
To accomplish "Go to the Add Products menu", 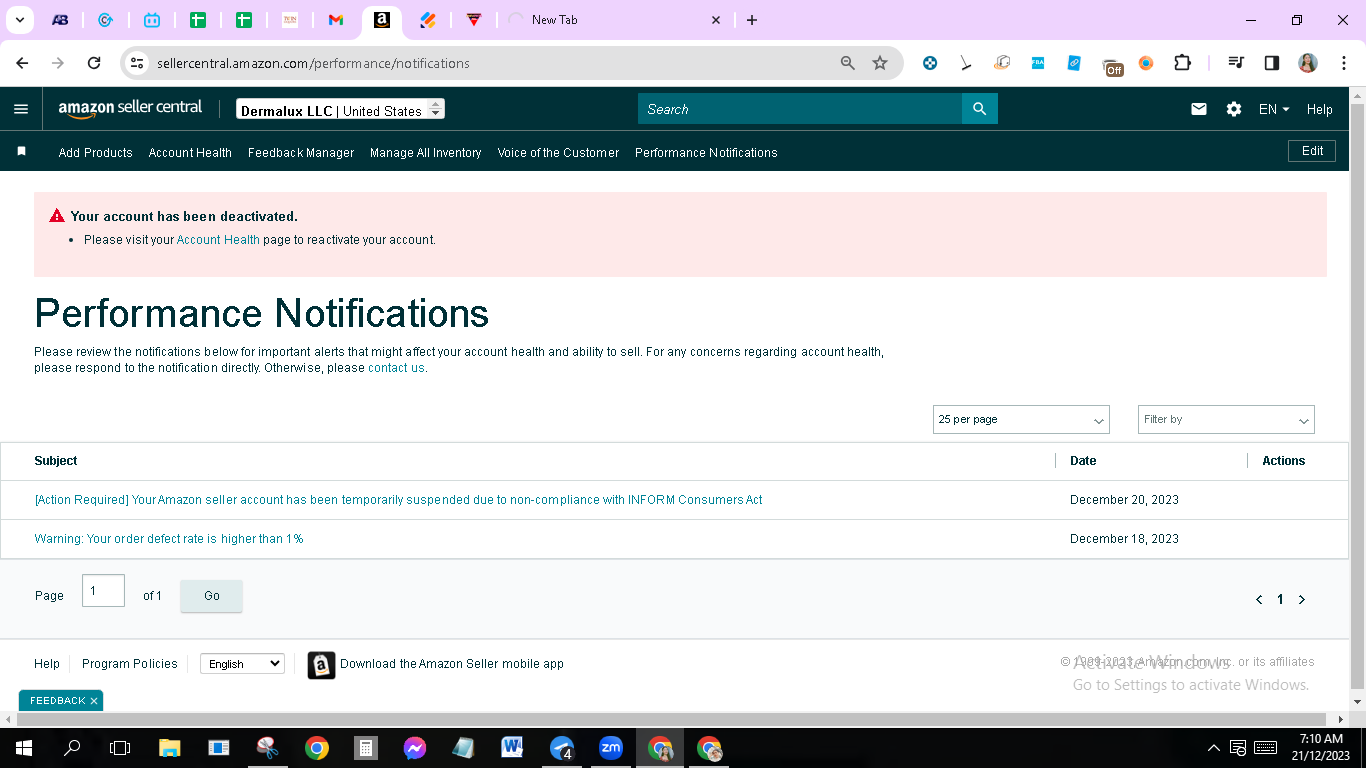I will [96, 153].
